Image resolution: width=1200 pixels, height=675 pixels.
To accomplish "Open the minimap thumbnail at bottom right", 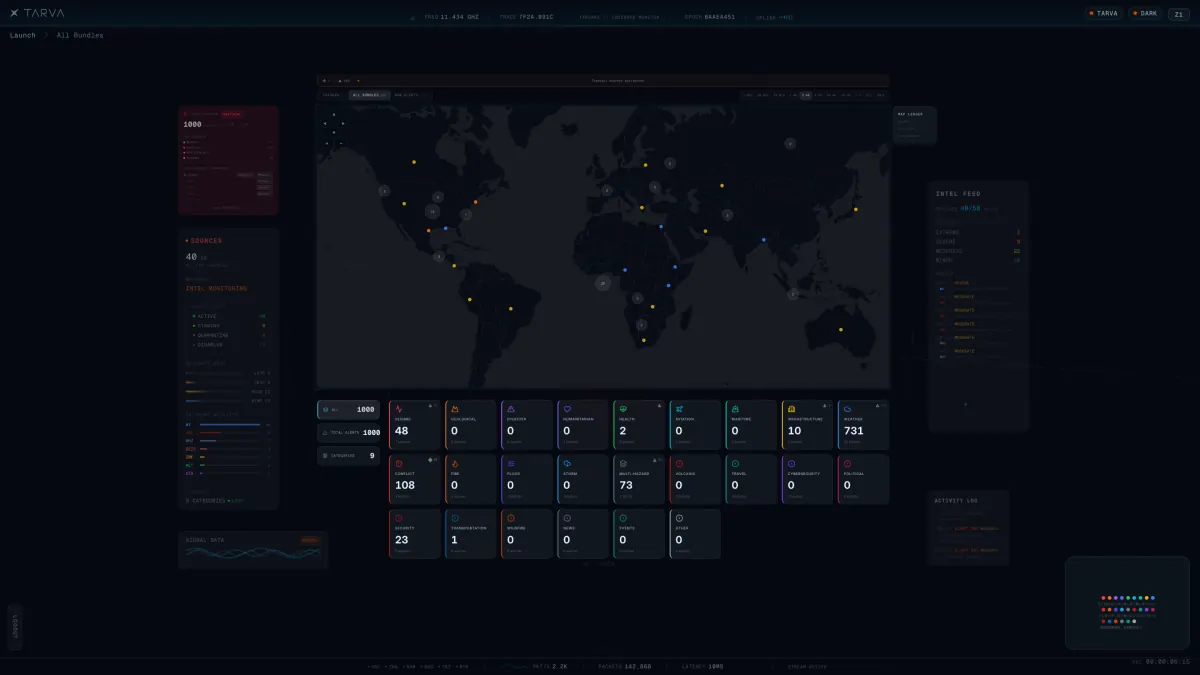I will point(1127,603).
